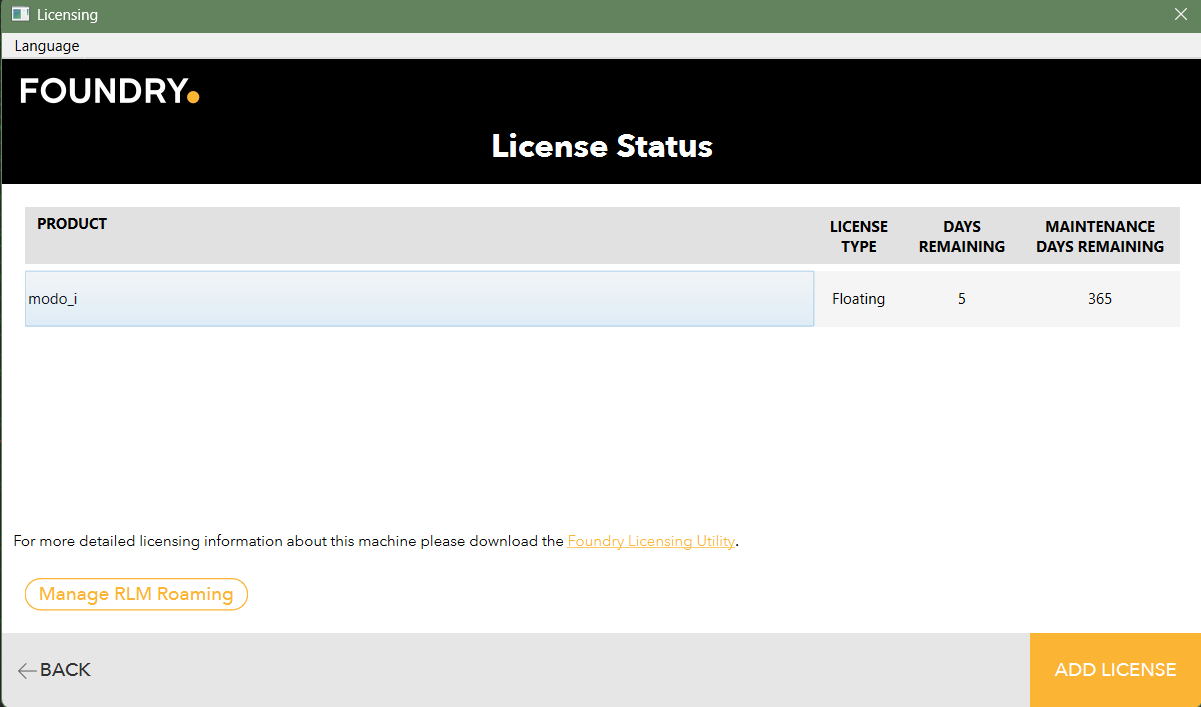
Task: Open the Language menu
Action: pyautogui.click(x=47, y=46)
